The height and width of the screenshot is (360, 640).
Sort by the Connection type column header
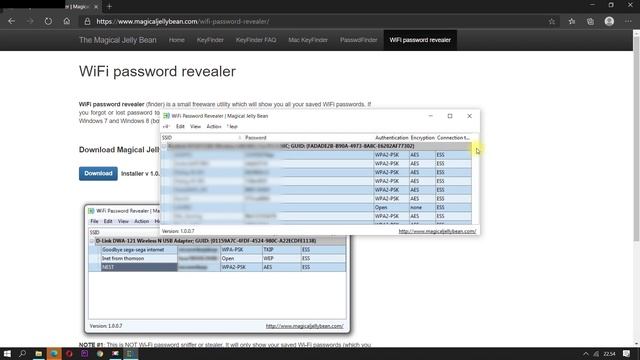click(x=453, y=138)
